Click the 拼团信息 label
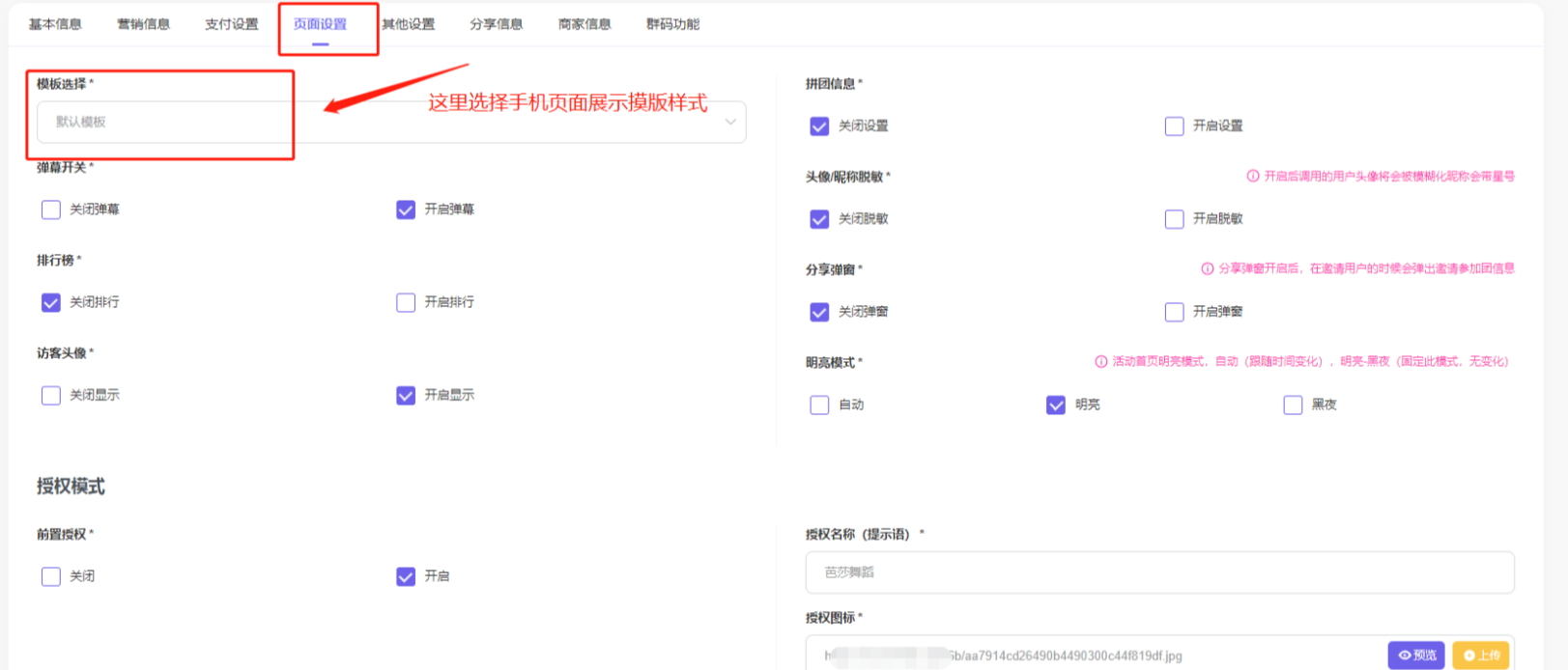 (831, 84)
